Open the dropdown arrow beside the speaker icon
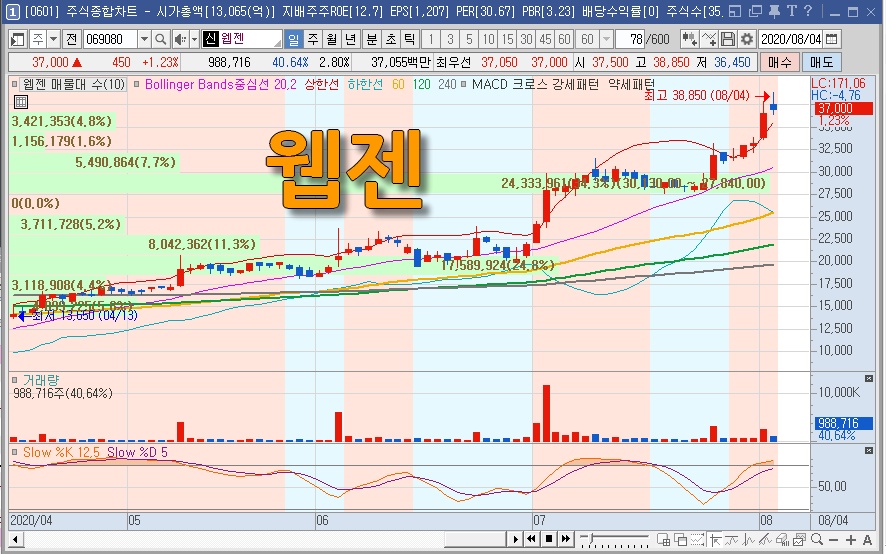 click(x=194, y=39)
